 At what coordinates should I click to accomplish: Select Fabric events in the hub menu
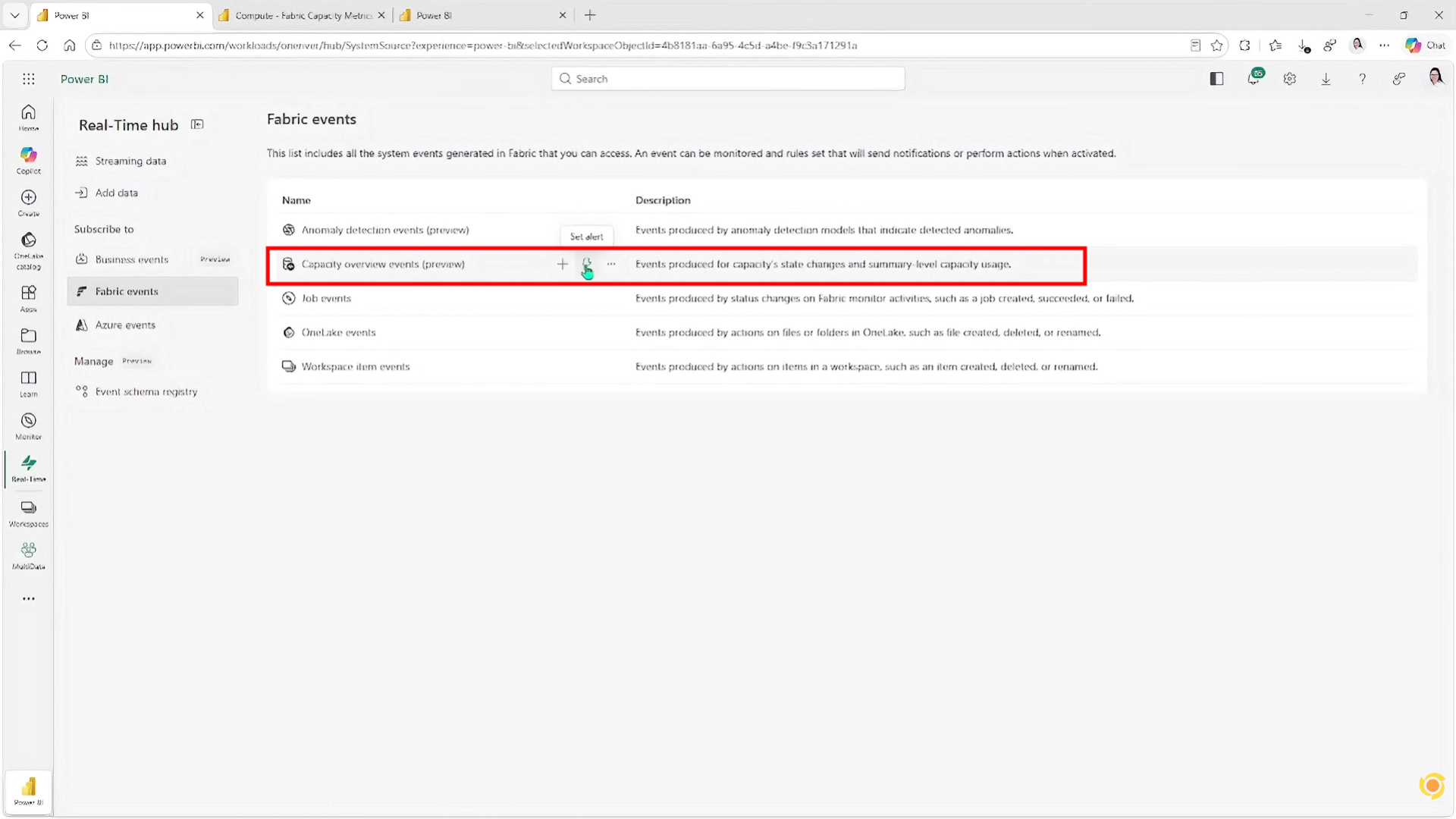pyautogui.click(x=152, y=291)
